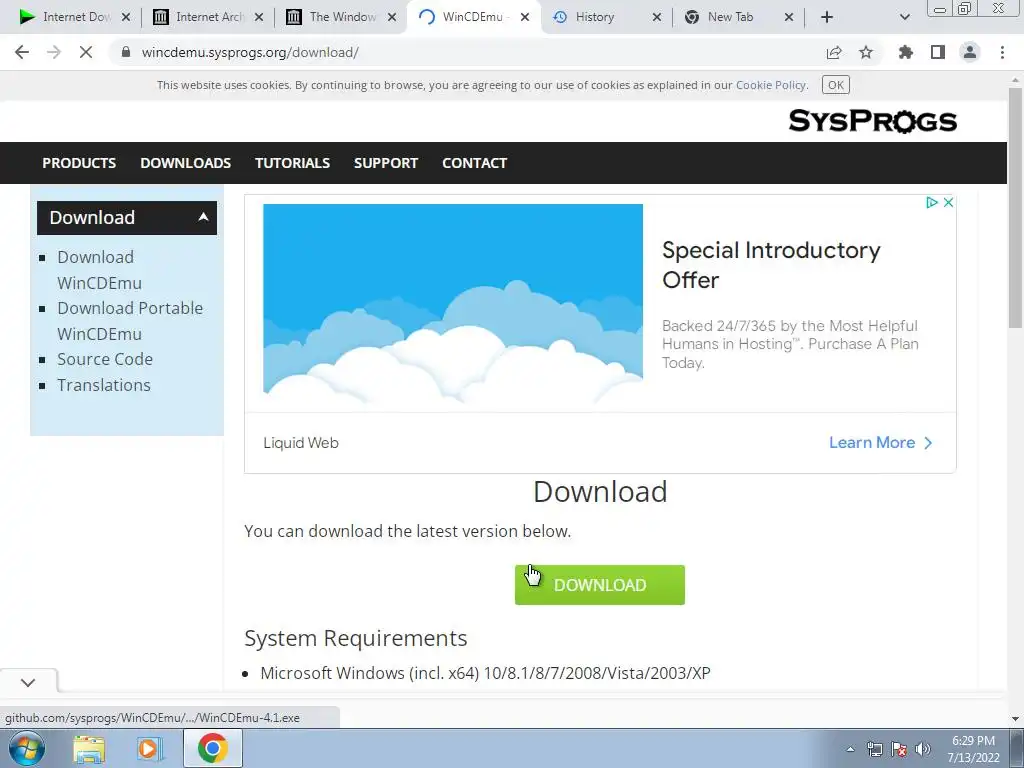Open the browser side panel icon
This screenshot has width=1024, height=768.
(x=938, y=52)
